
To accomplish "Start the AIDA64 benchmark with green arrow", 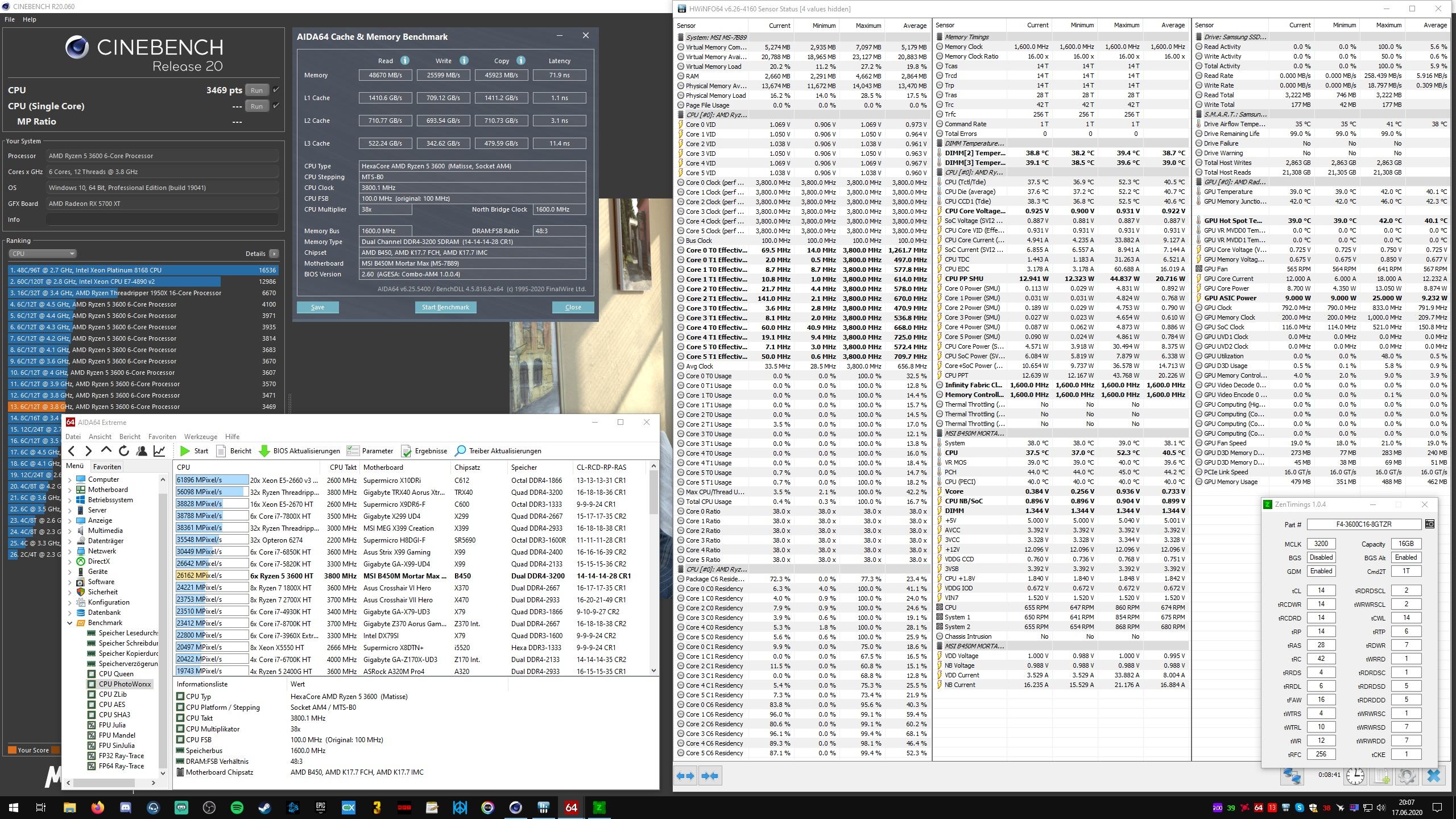I will tap(194, 451).
